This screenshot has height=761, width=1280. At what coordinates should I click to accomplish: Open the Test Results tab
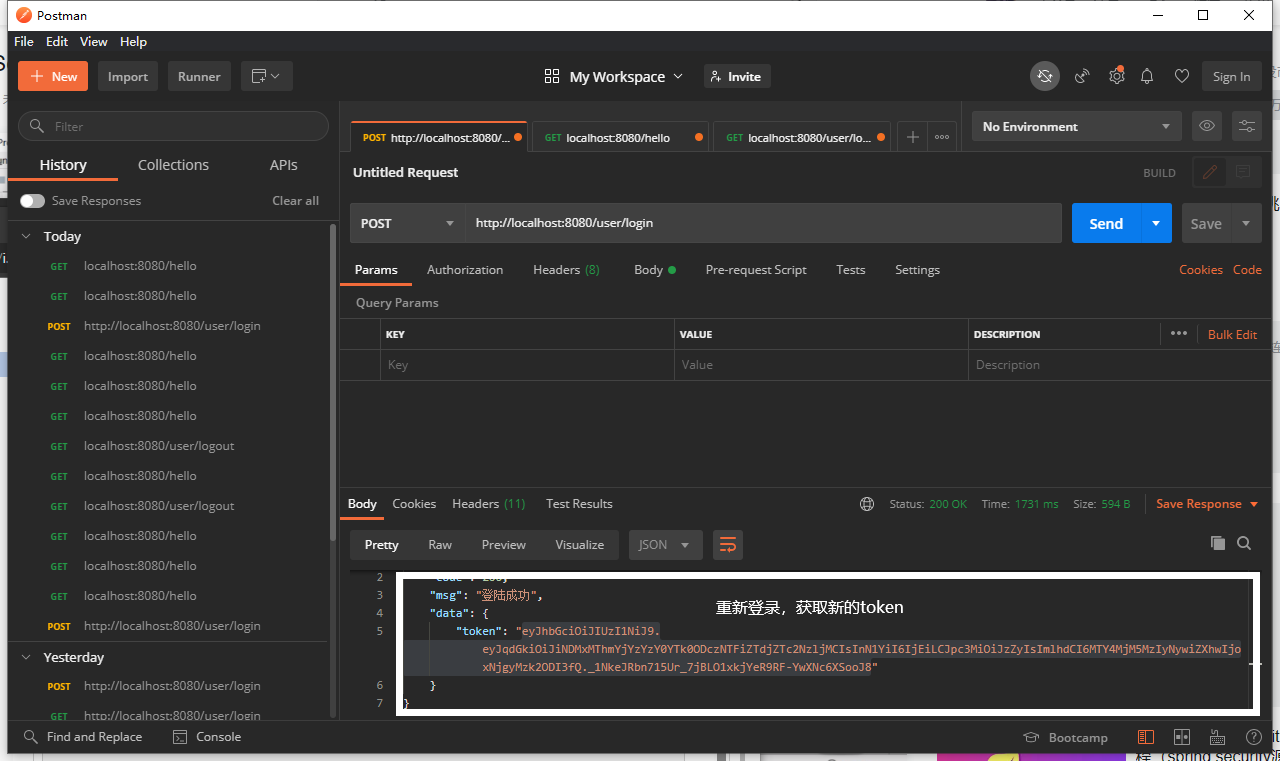point(579,504)
